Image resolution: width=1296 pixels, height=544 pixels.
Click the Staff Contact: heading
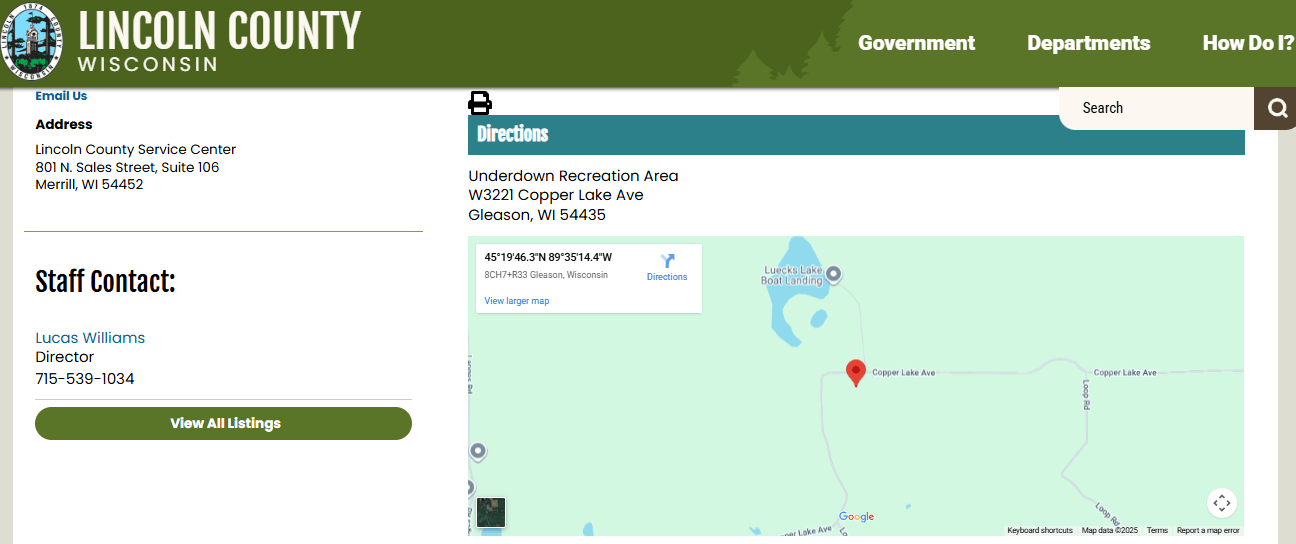(105, 282)
